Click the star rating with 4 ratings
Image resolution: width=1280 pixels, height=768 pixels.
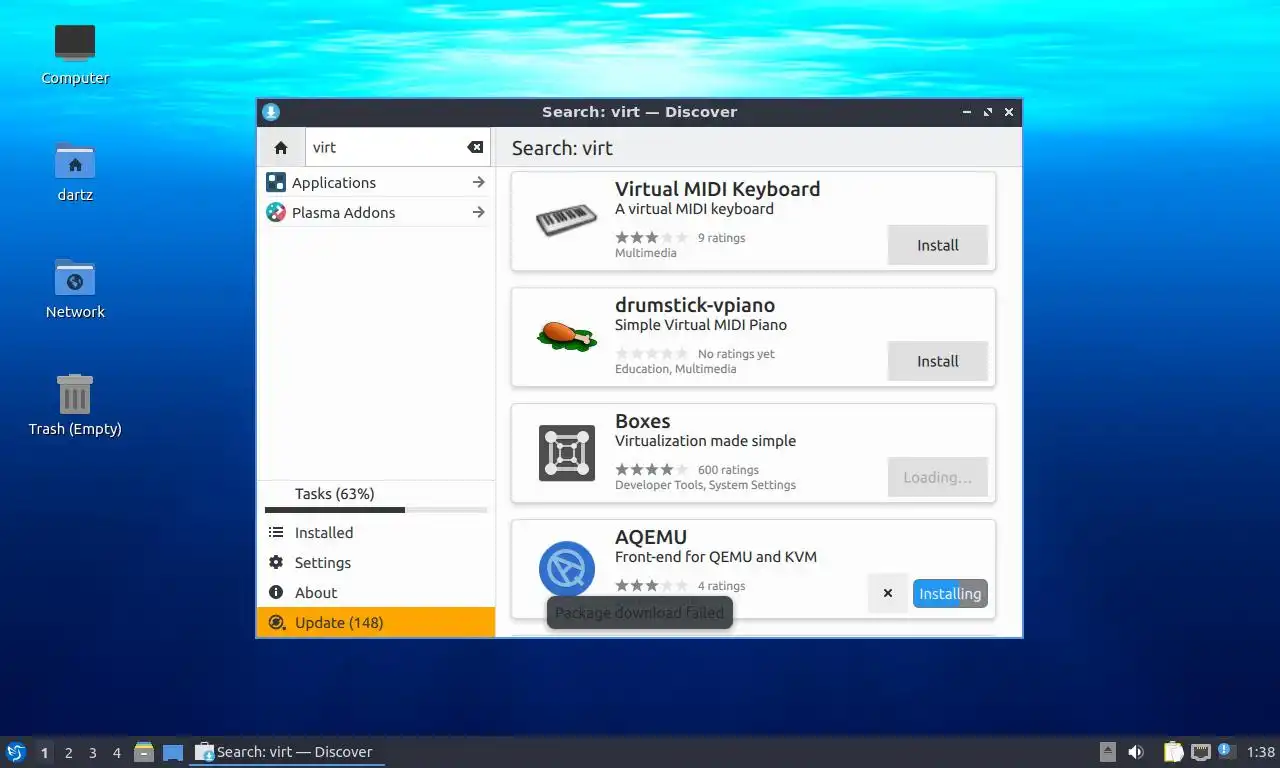coord(652,586)
